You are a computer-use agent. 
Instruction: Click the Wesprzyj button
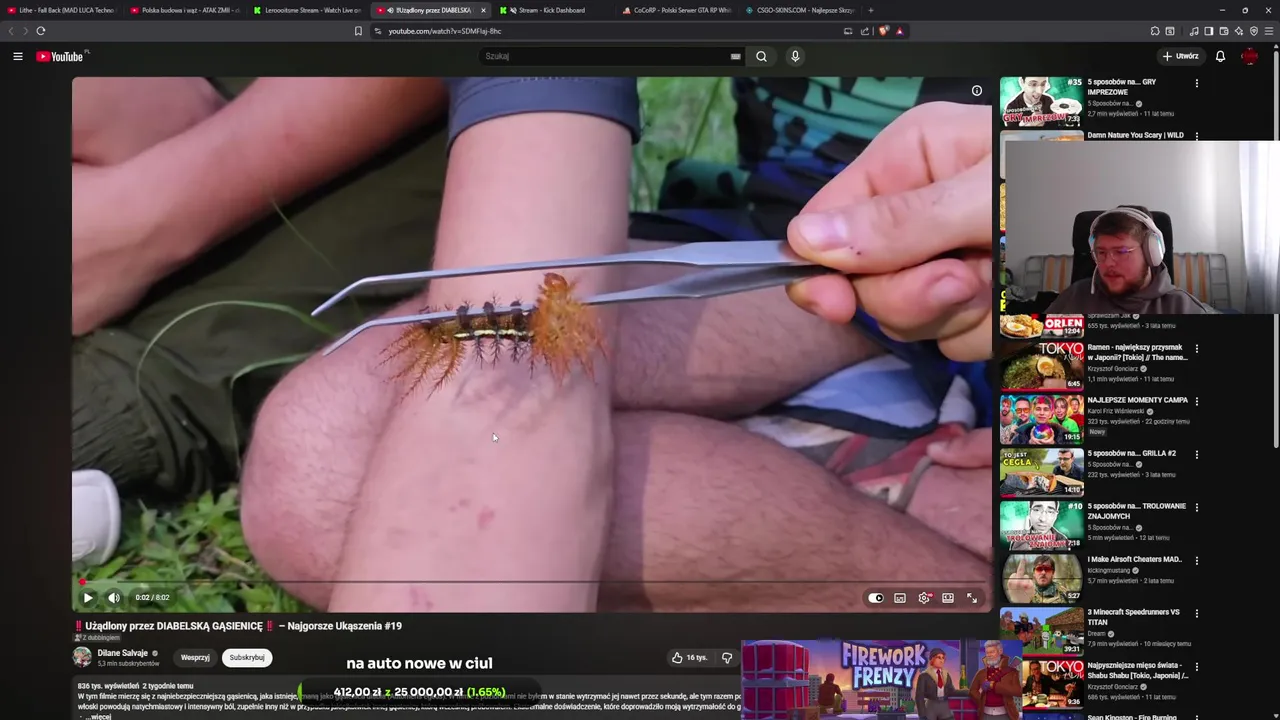[x=195, y=657]
